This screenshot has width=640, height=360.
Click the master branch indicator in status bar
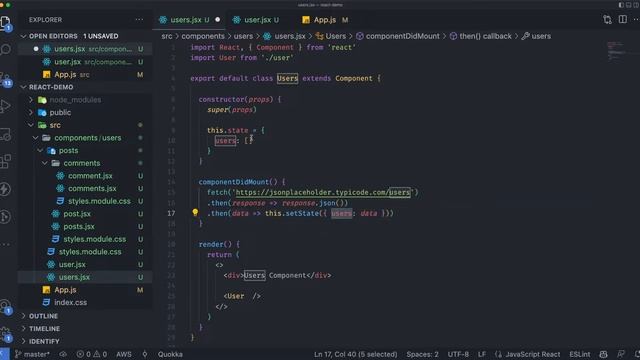(32, 354)
